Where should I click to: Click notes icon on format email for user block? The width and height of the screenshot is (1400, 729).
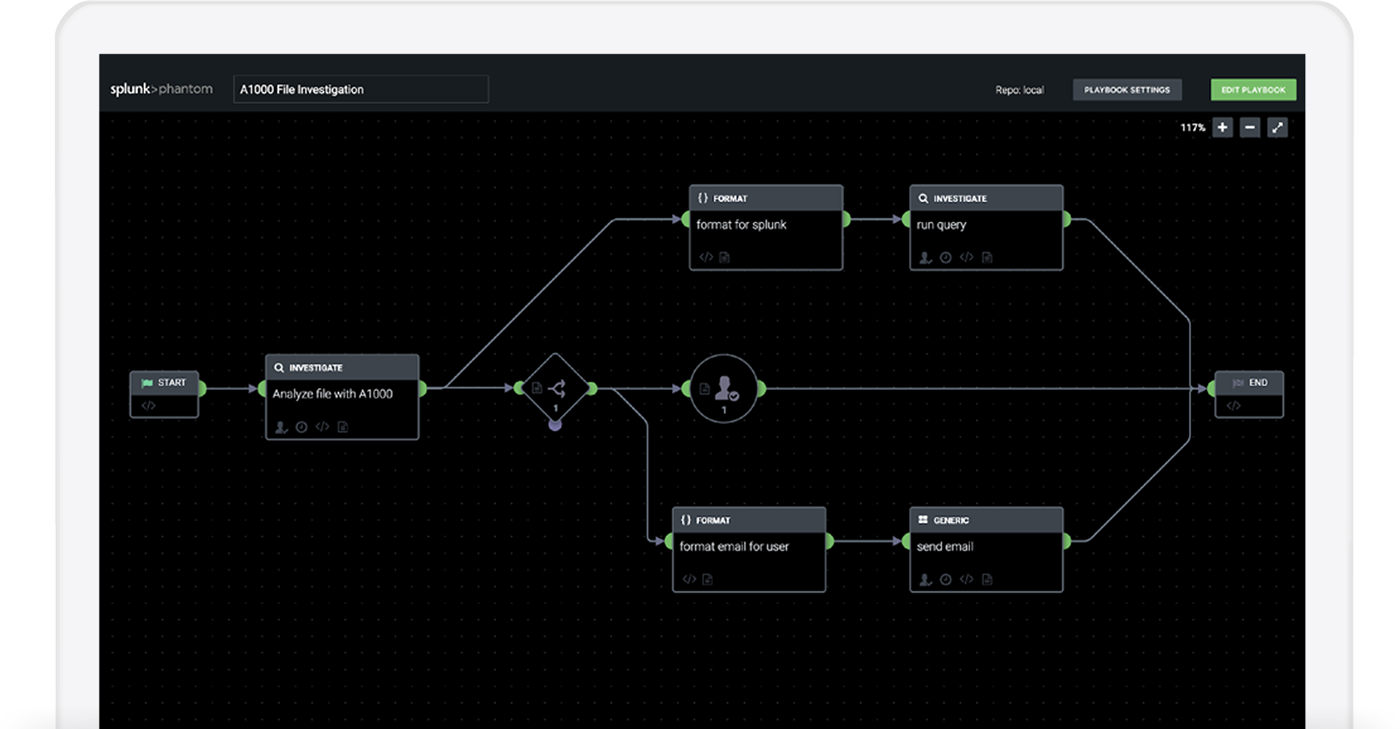708,579
